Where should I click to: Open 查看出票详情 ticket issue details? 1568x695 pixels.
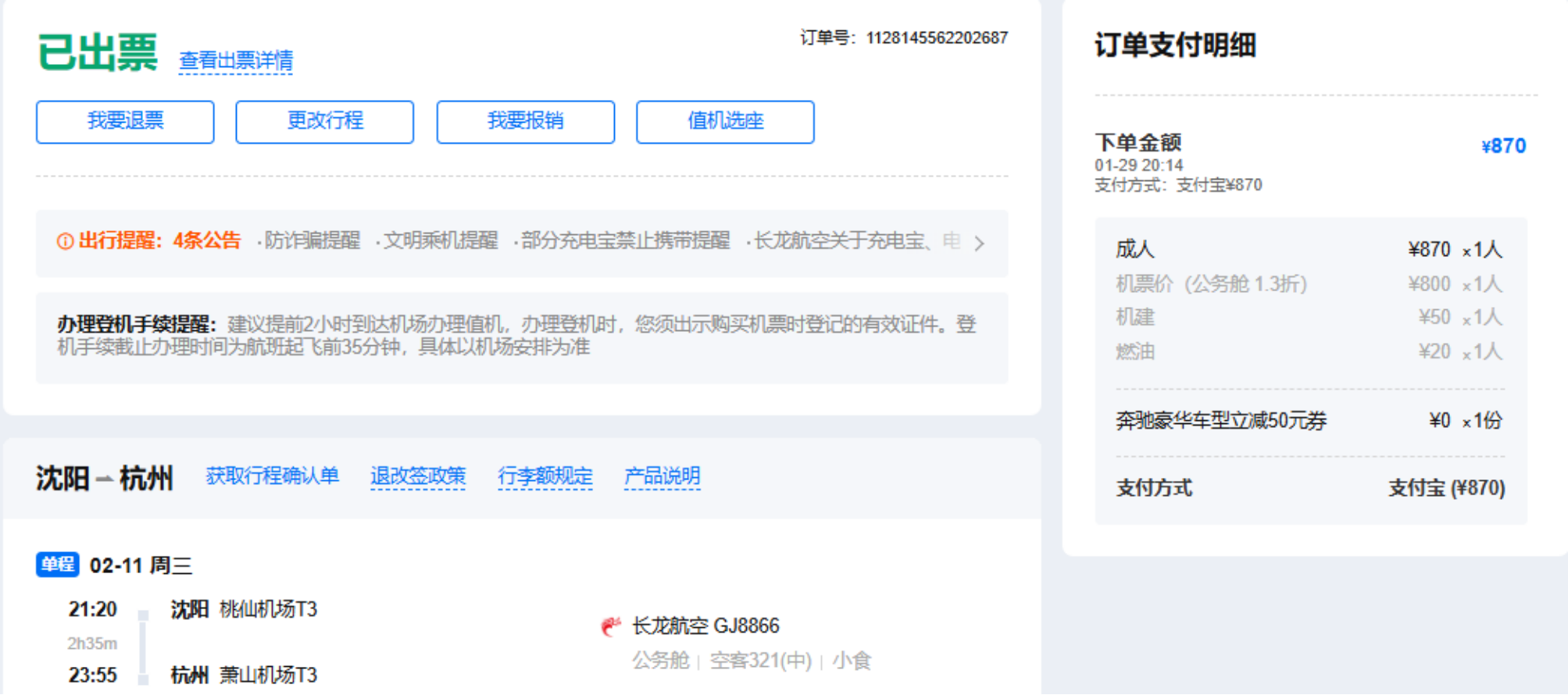point(236,61)
